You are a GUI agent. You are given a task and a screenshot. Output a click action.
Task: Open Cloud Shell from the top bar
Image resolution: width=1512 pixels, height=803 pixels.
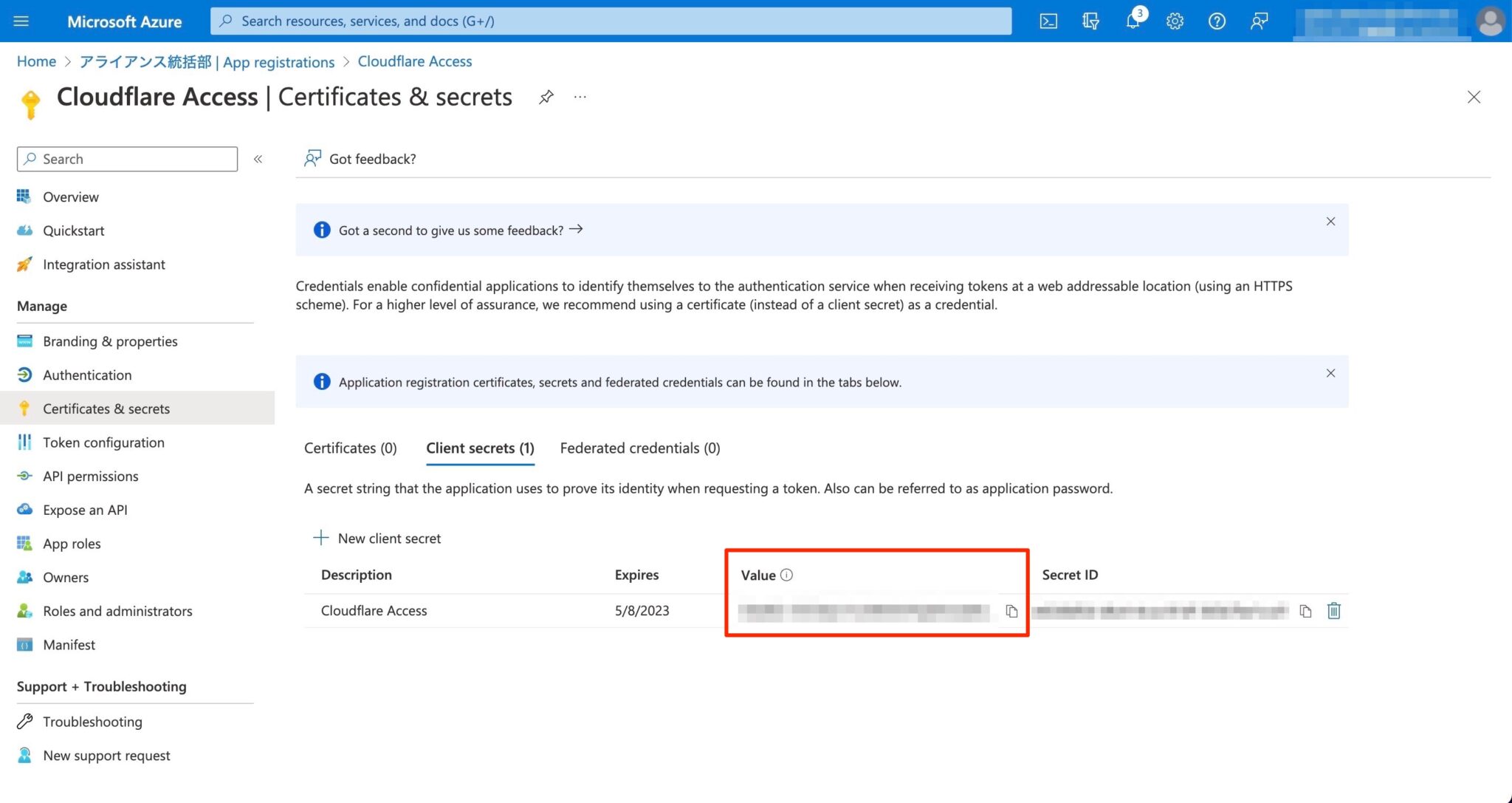1048,21
